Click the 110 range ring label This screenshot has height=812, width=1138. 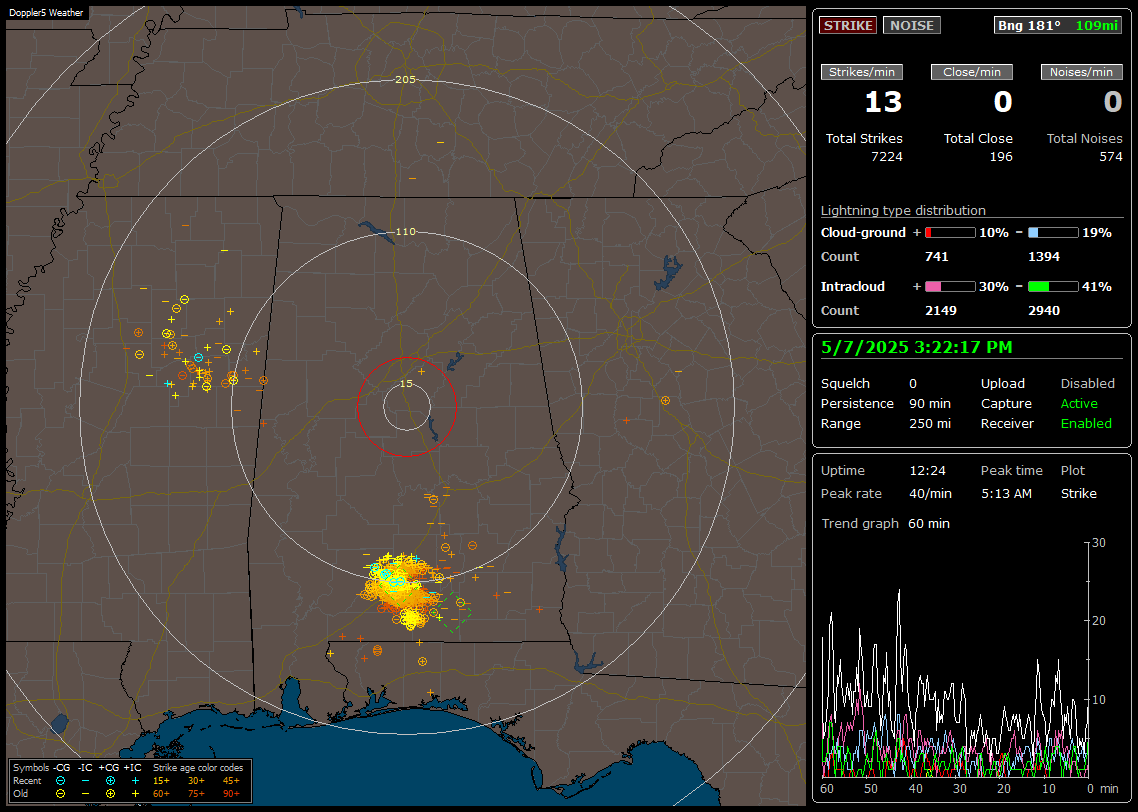click(406, 232)
